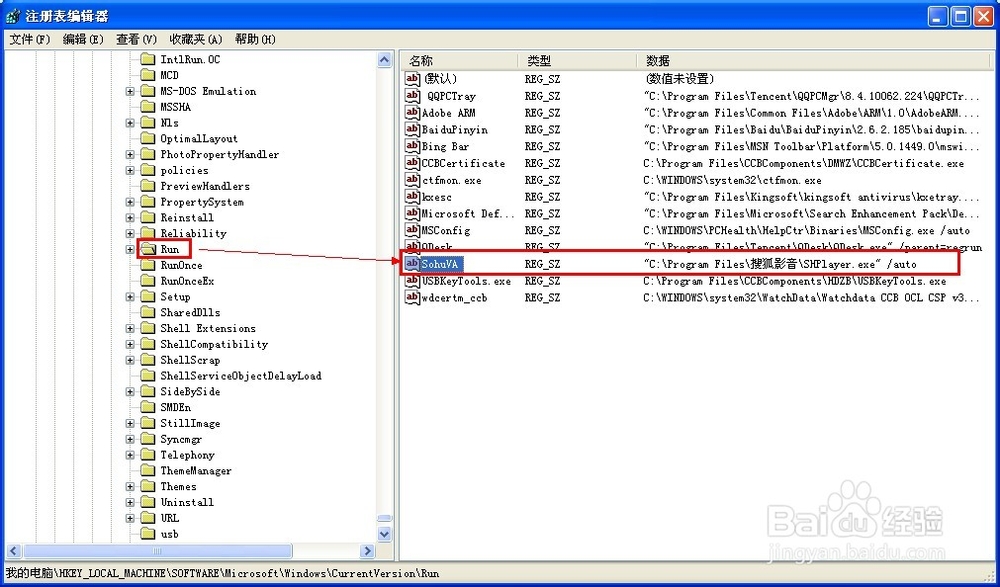Expand the Nls key

130,123
